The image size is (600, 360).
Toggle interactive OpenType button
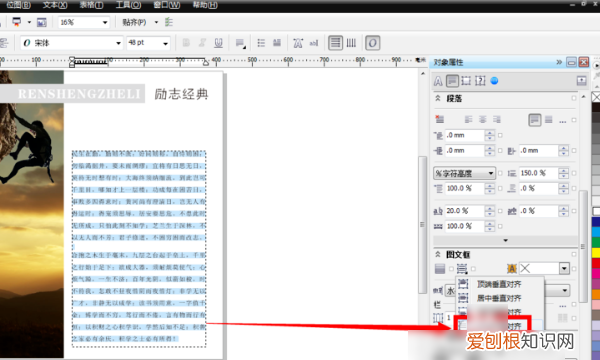coord(372,43)
